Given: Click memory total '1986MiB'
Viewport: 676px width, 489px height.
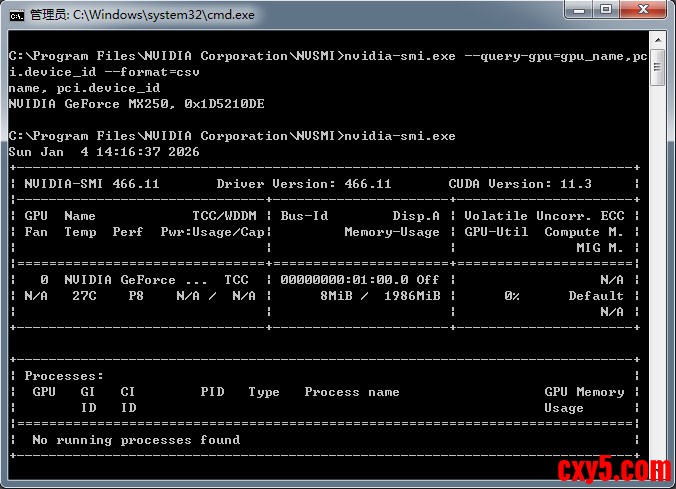Looking at the screenshot, I should (x=412, y=296).
